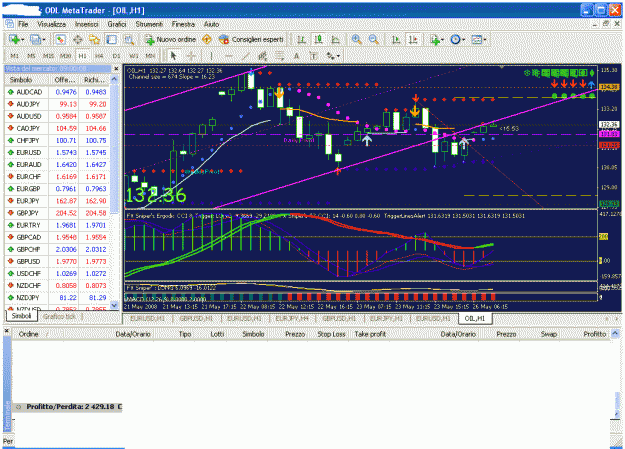Screen dimensions: 625x449
Task: Select the text A tool
Action: (x=297, y=56)
